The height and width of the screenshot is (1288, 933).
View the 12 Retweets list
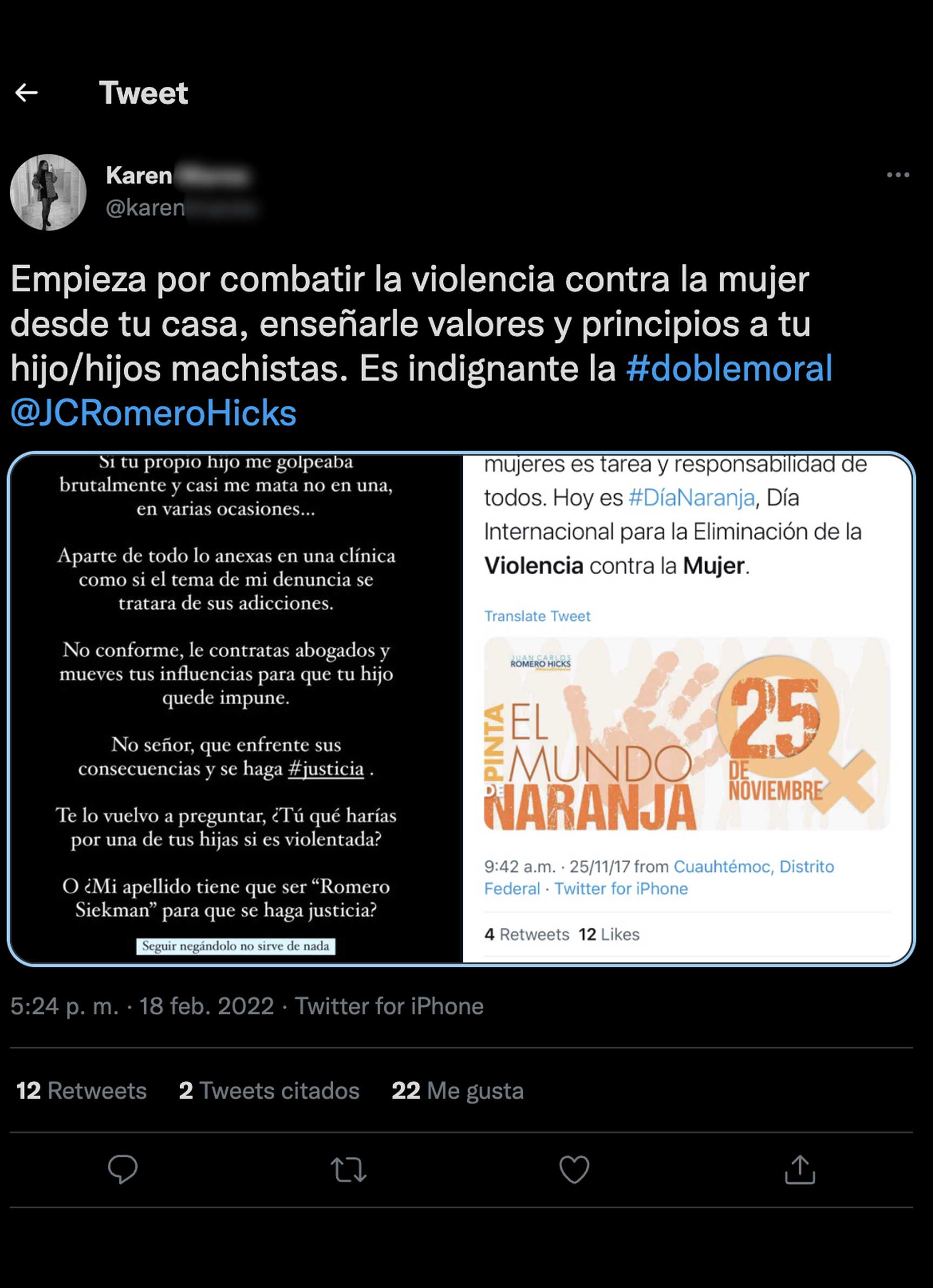[x=81, y=1090]
